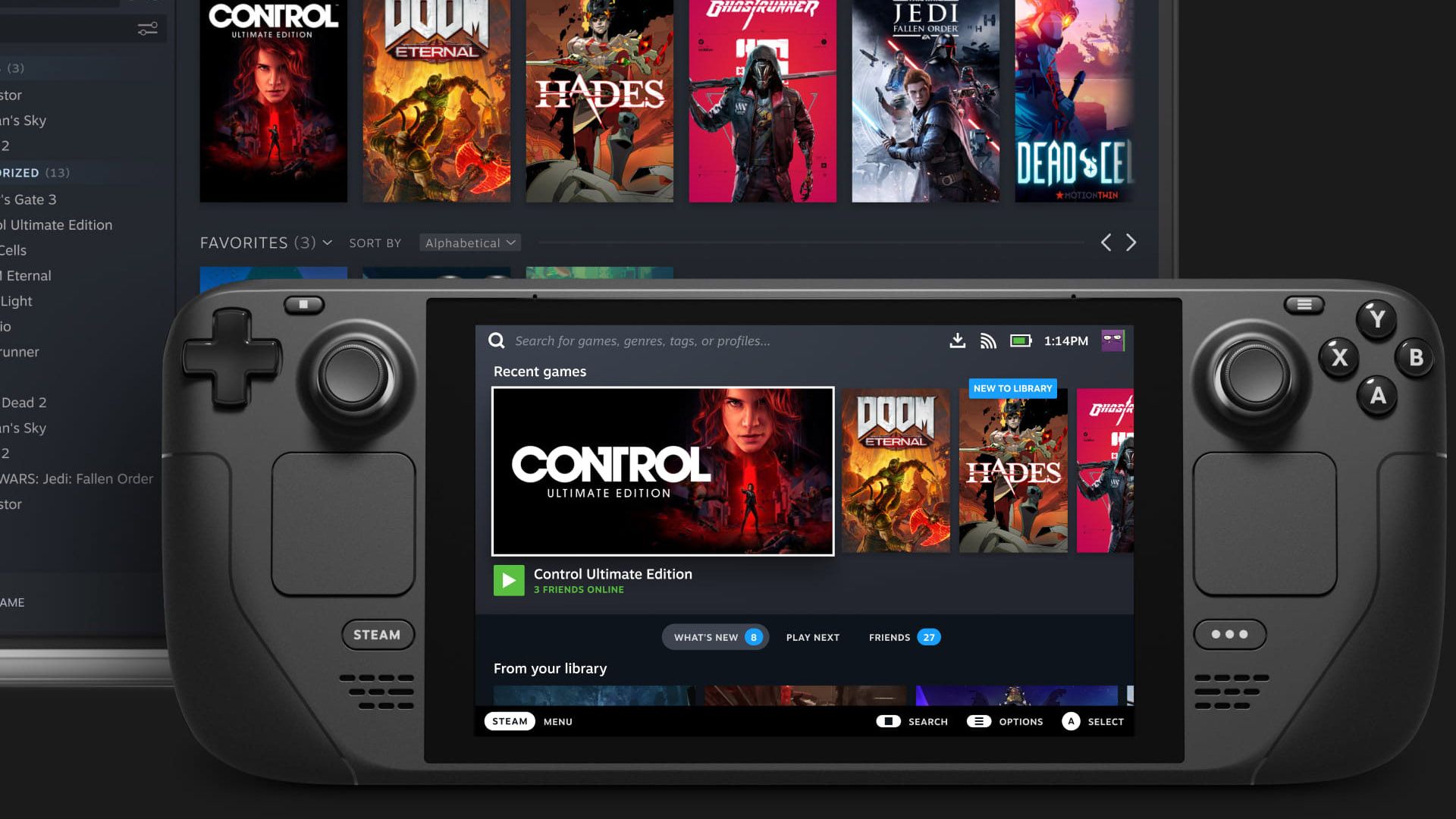Click the search games input field
The width and height of the screenshot is (1456, 819).
tap(642, 341)
